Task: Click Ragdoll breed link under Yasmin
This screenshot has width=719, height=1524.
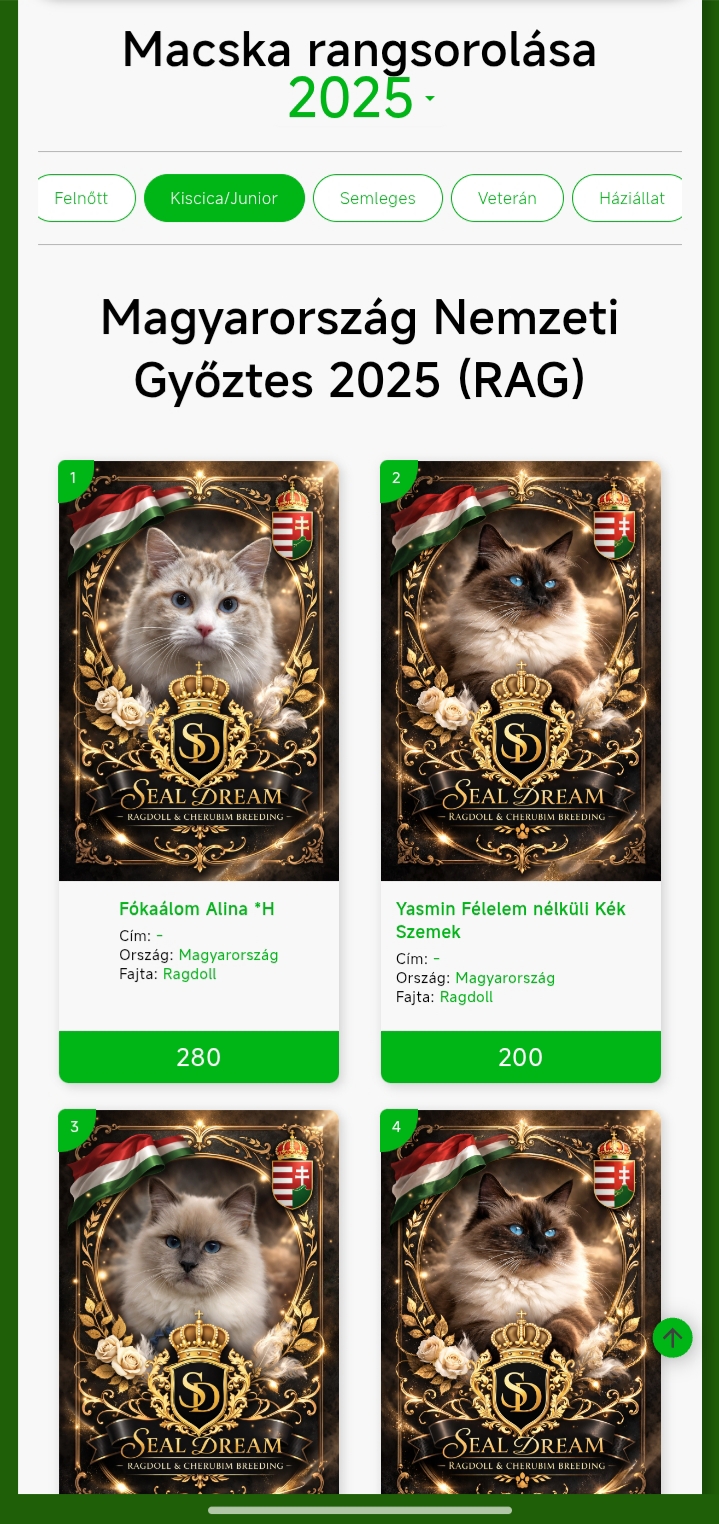Action: click(466, 997)
